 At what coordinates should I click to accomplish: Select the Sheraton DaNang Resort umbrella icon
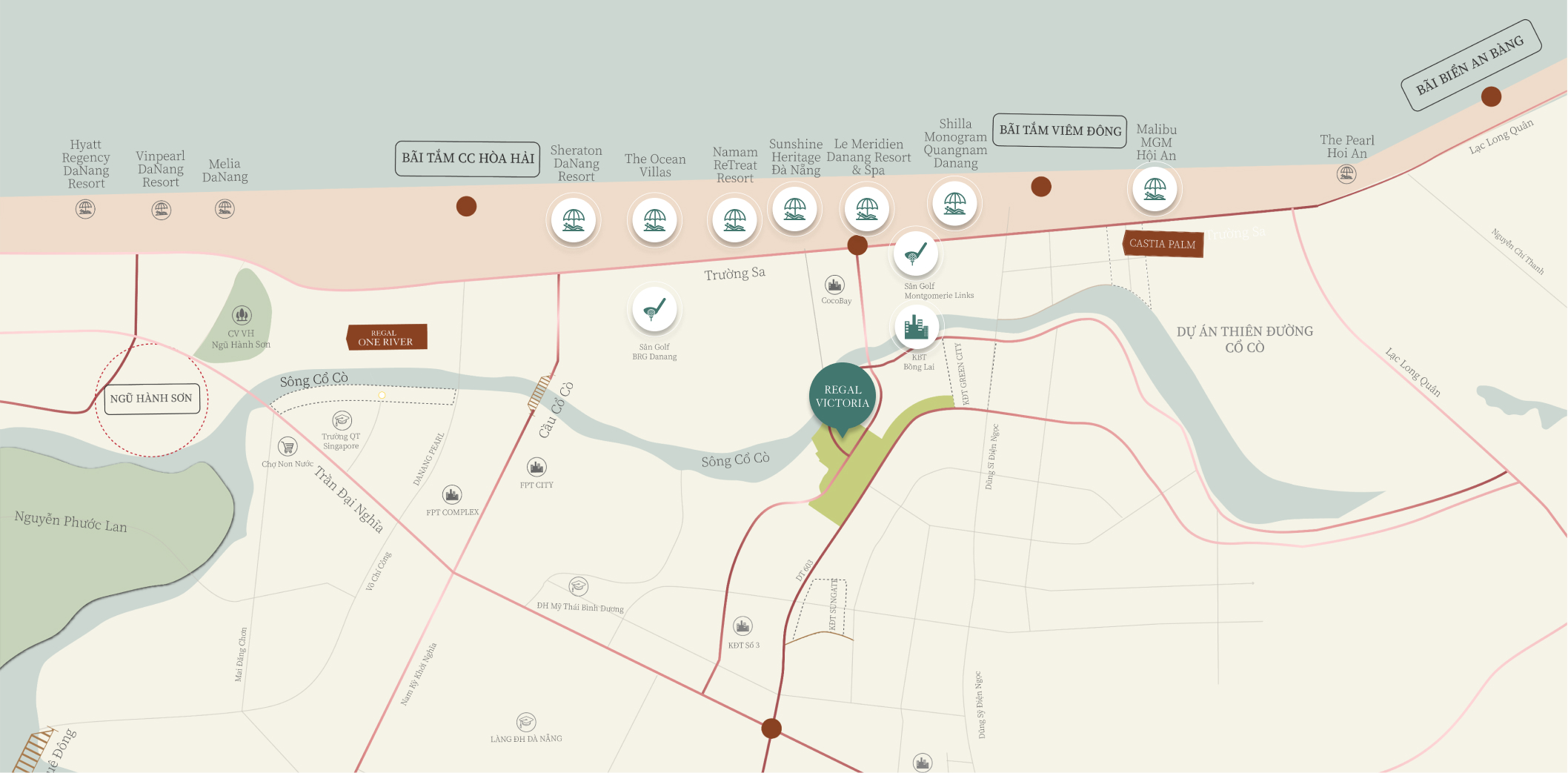574,220
